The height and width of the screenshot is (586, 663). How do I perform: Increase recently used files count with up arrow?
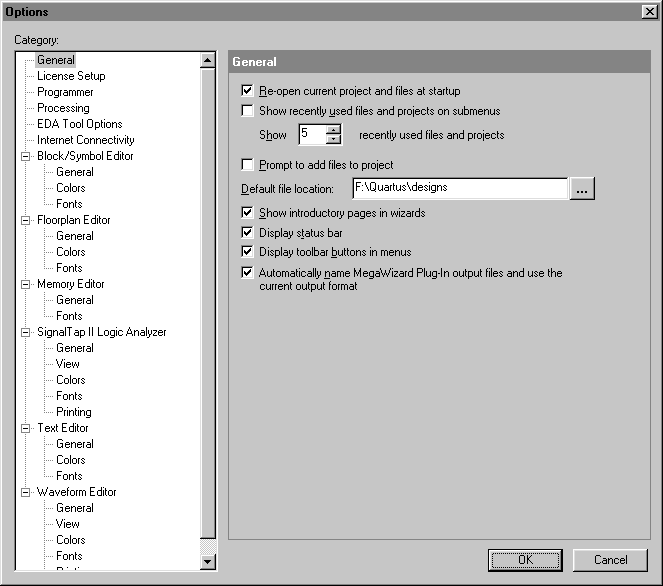(334, 129)
